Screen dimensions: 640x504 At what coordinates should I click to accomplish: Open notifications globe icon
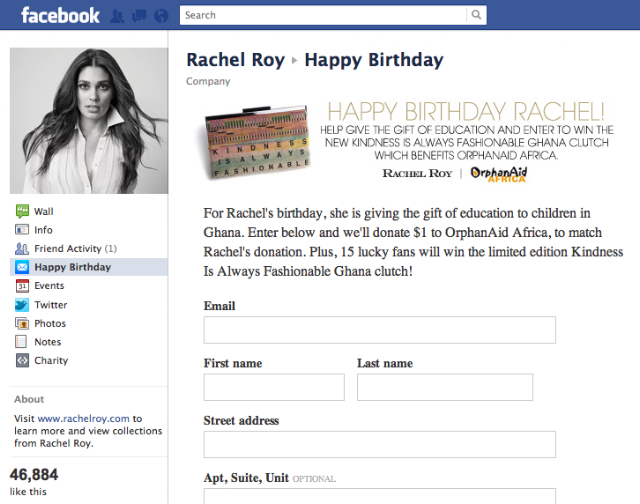pos(161,16)
